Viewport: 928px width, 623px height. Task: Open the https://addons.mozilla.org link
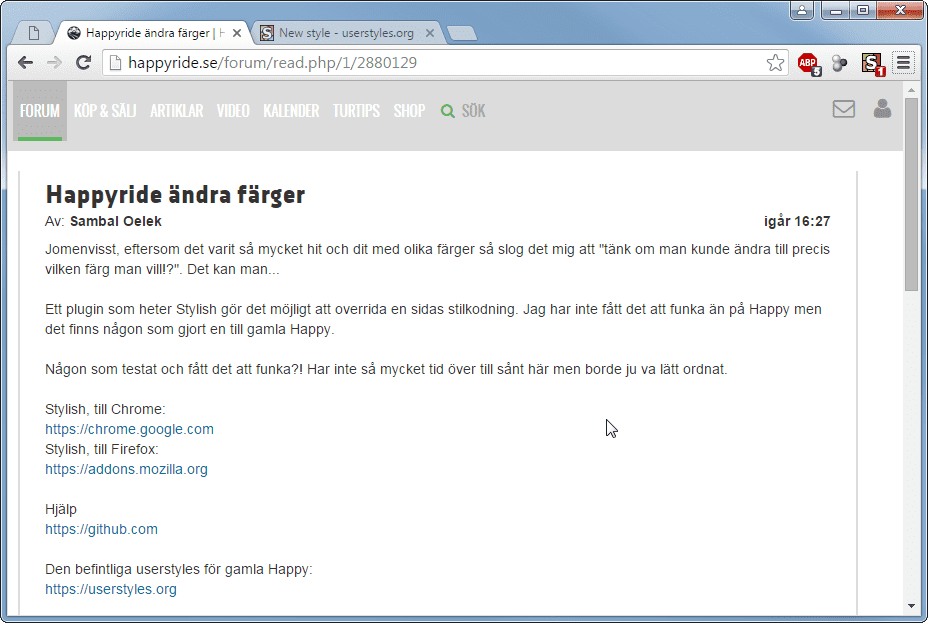126,469
